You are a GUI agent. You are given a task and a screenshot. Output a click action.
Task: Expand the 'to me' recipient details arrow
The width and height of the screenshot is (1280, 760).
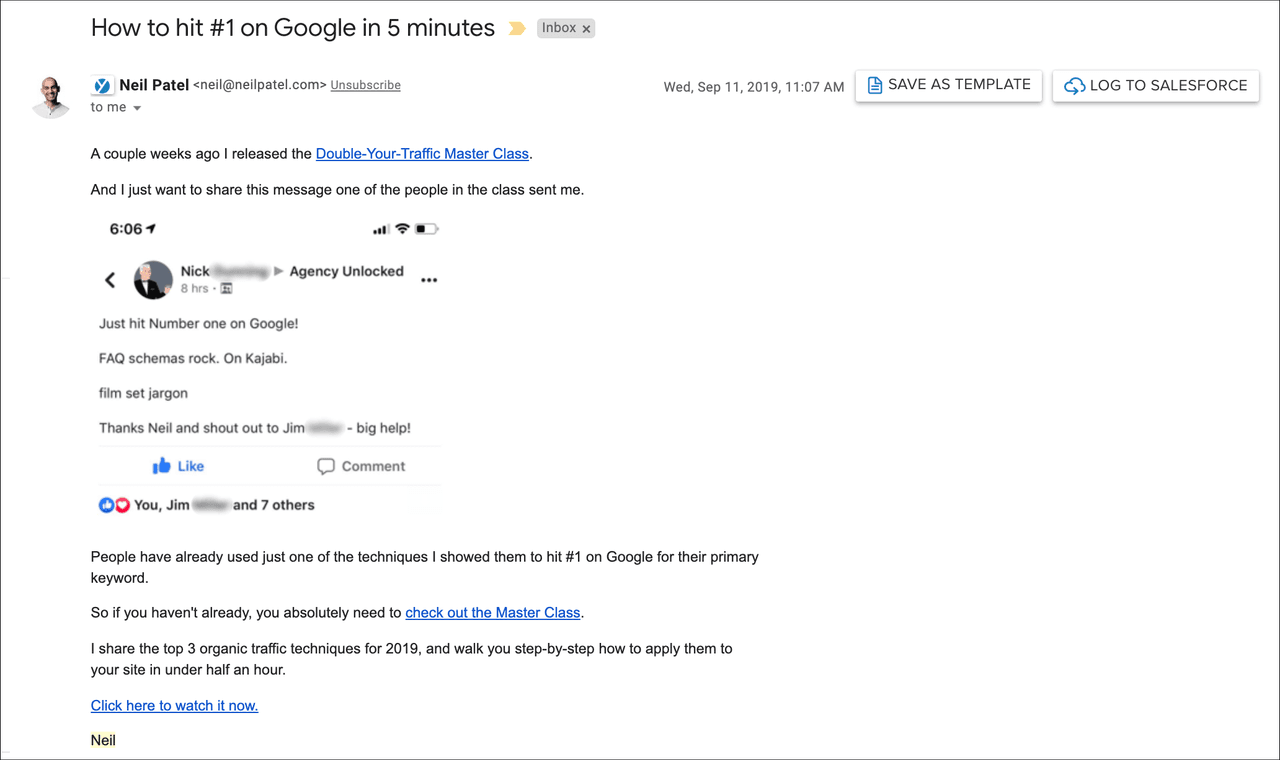[137, 108]
